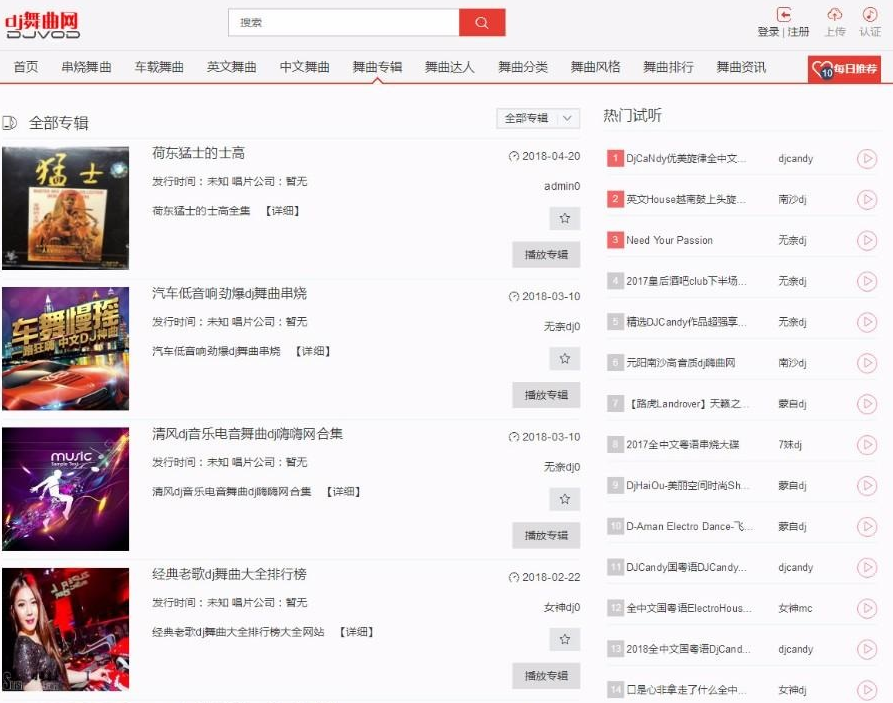The width and height of the screenshot is (893, 703).
Task: Favorite the 荷东猛士的士高 album with star
Action: pos(564,218)
